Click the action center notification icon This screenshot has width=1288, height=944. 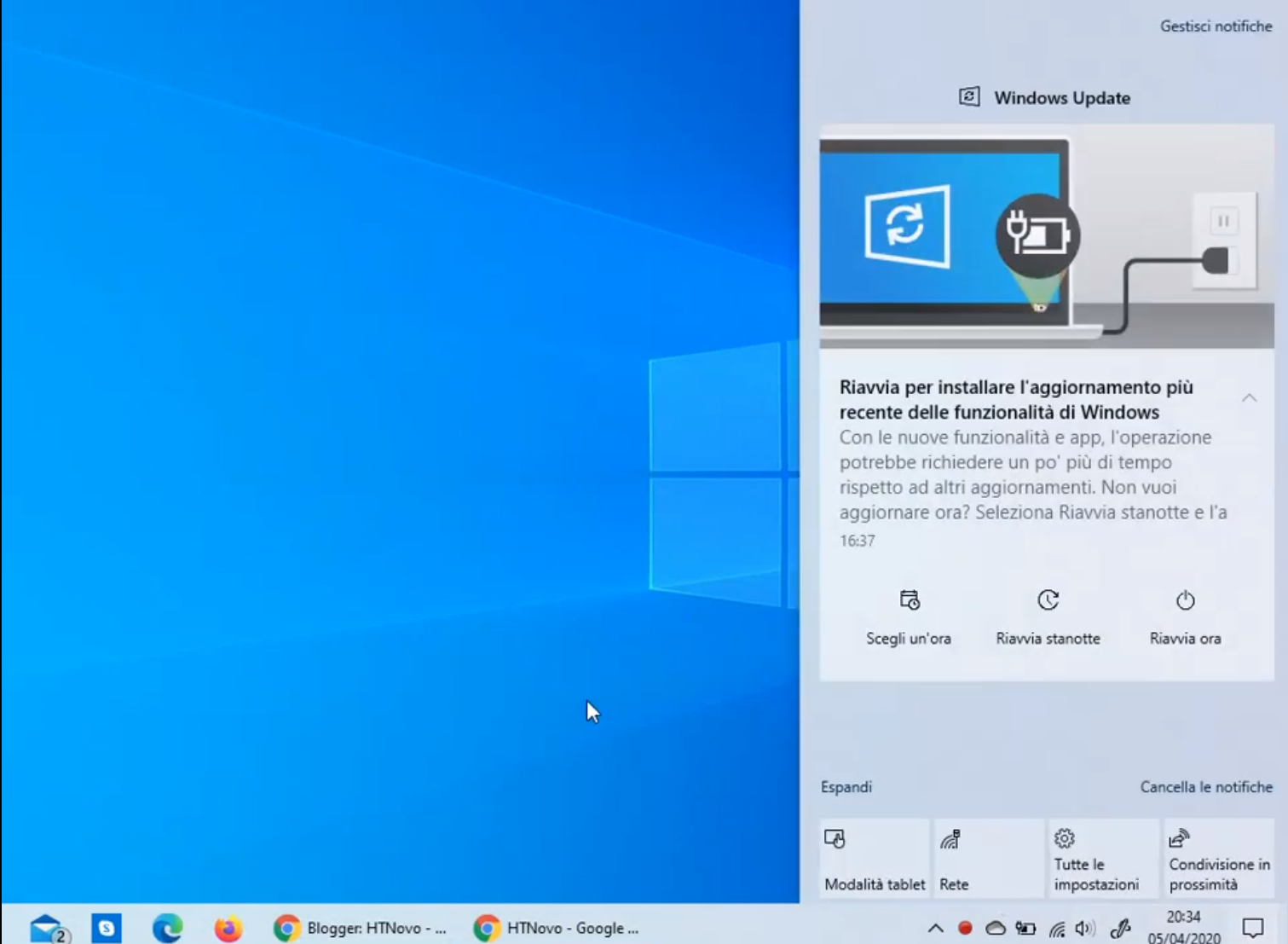click(x=1252, y=928)
